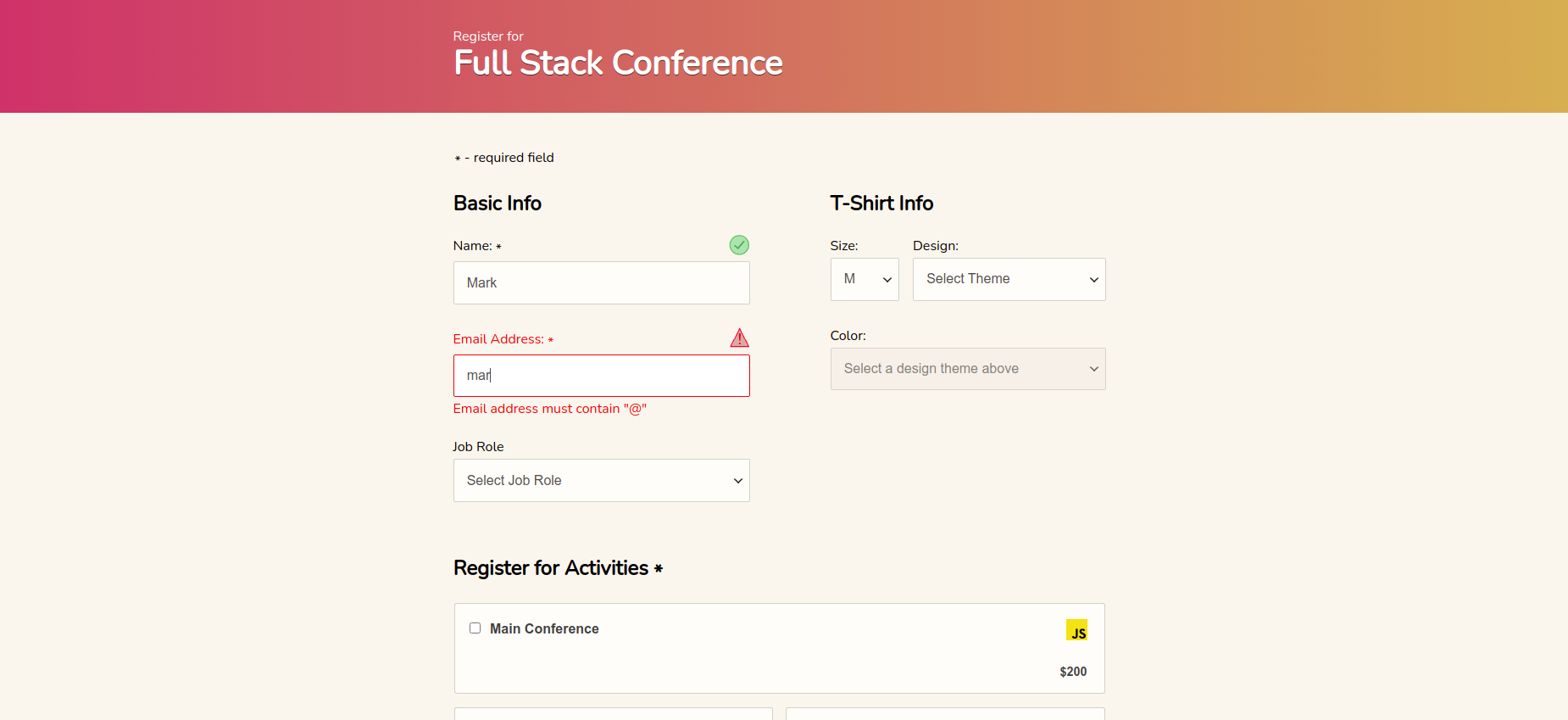Viewport: 1568px width, 720px height.
Task: Click the Name field label
Action: click(x=473, y=246)
